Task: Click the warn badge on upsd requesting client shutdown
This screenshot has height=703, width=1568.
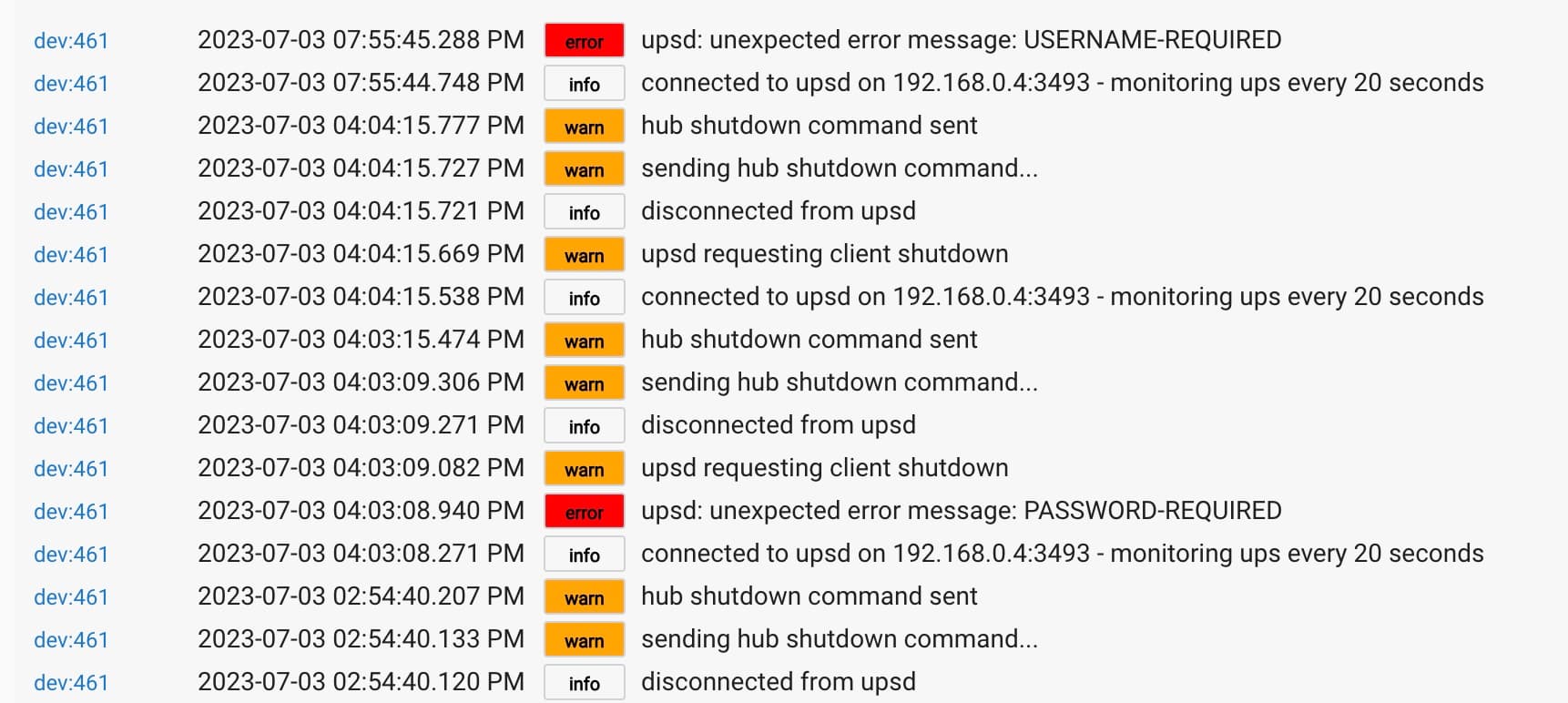Action: click(583, 255)
